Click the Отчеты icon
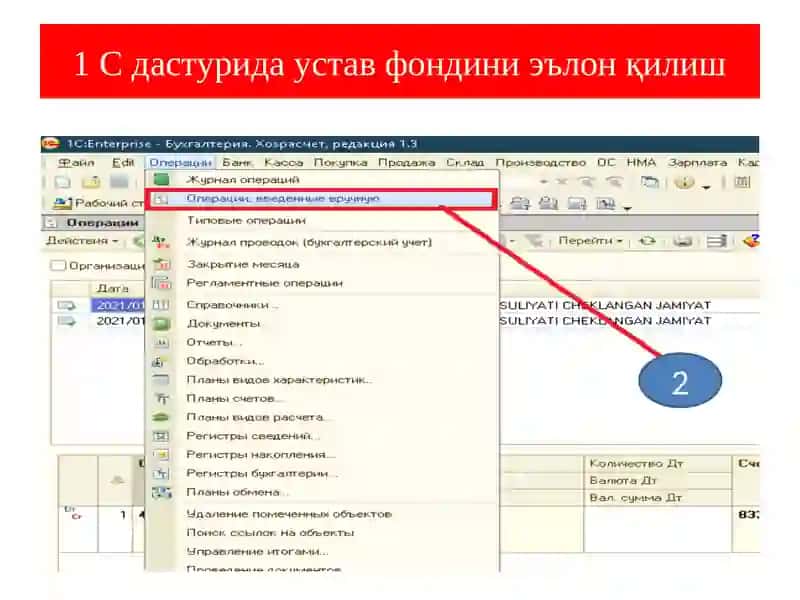 click(x=161, y=342)
